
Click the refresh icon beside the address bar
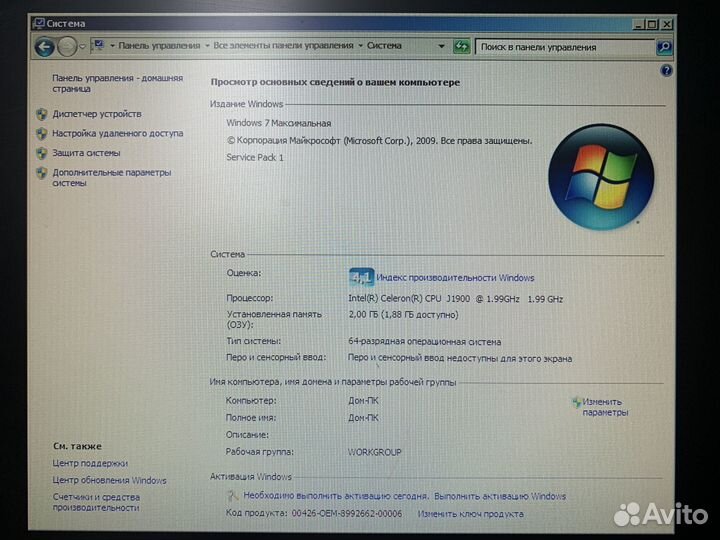pyautogui.click(x=462, y=46)
